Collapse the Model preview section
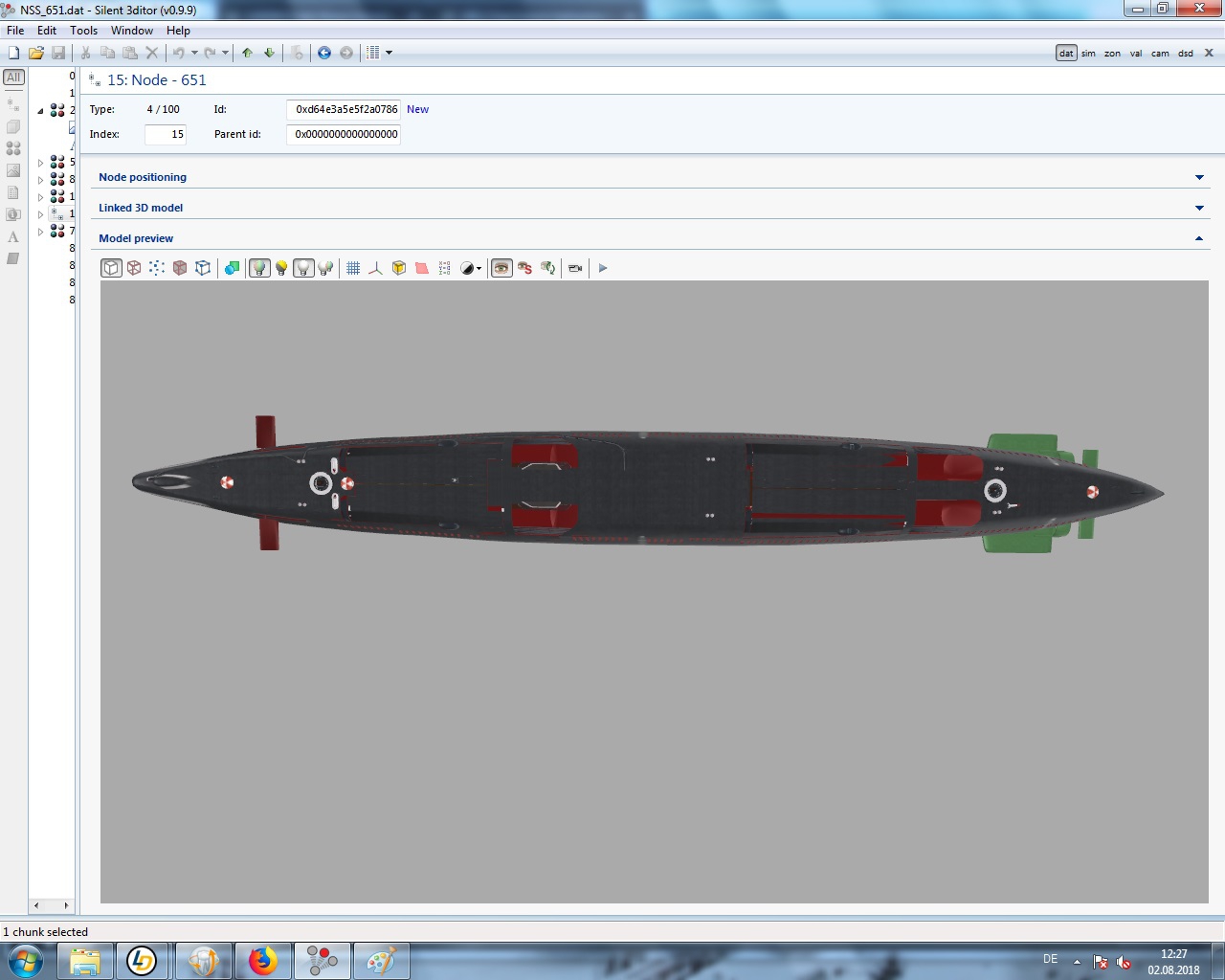 [1199, 238]
